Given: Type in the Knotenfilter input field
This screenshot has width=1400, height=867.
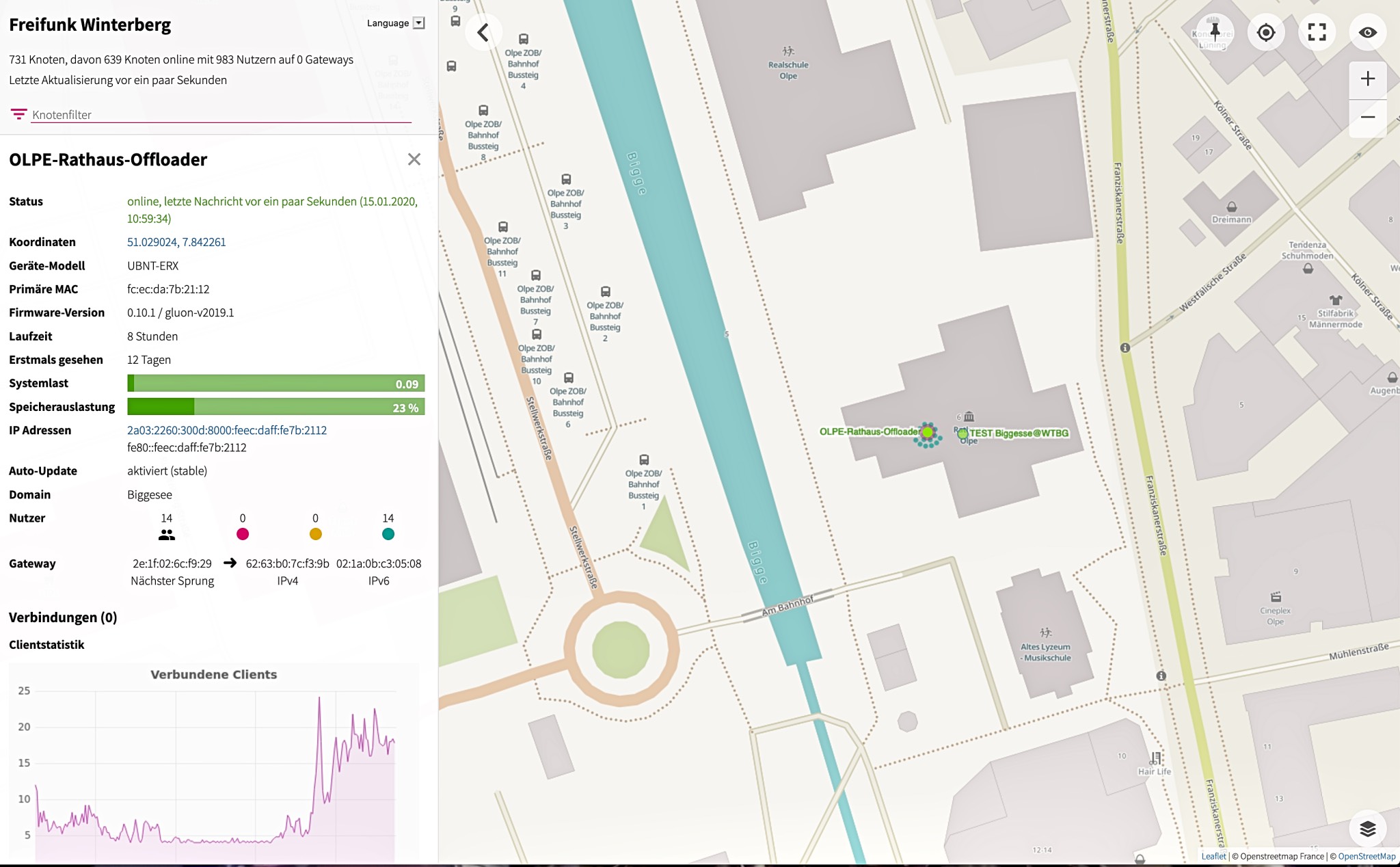Looking at the screenshot, I should (x=219, y=115).
